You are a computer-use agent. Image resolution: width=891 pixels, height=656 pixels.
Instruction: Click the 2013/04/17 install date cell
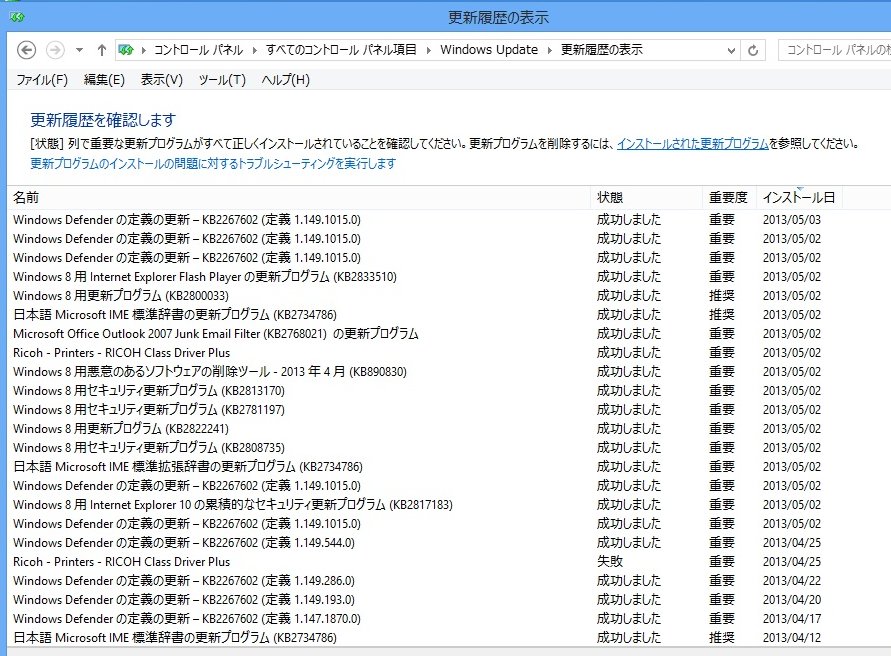click(792, 618)
